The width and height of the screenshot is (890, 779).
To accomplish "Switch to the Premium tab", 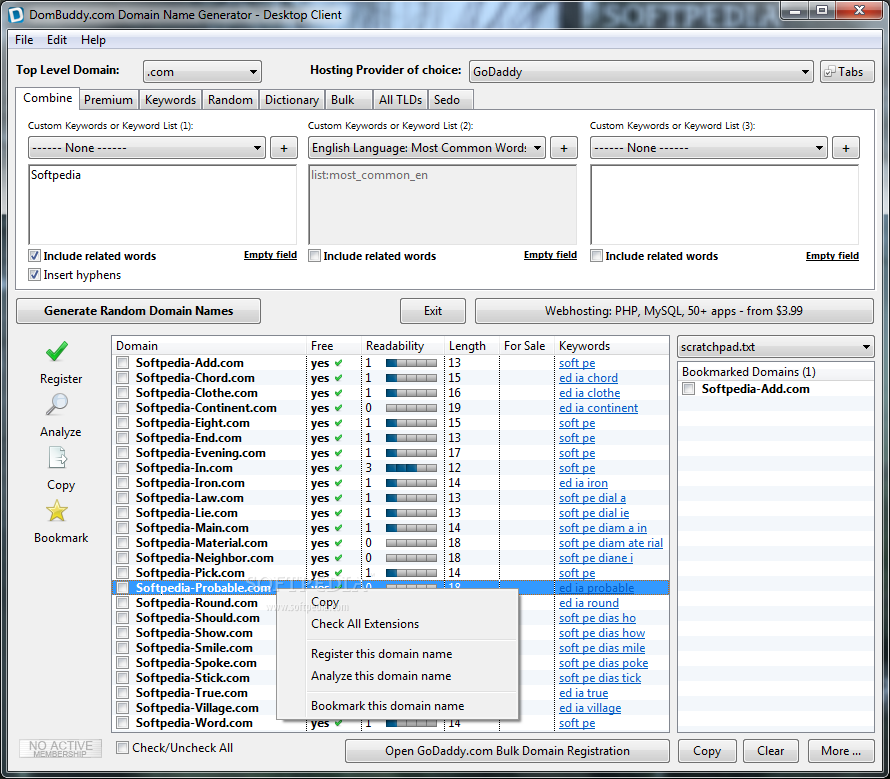I will 108,100.
